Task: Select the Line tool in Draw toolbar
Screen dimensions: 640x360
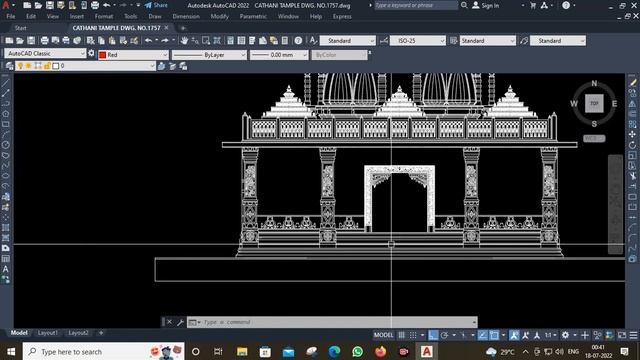Action: pos(6,83)
